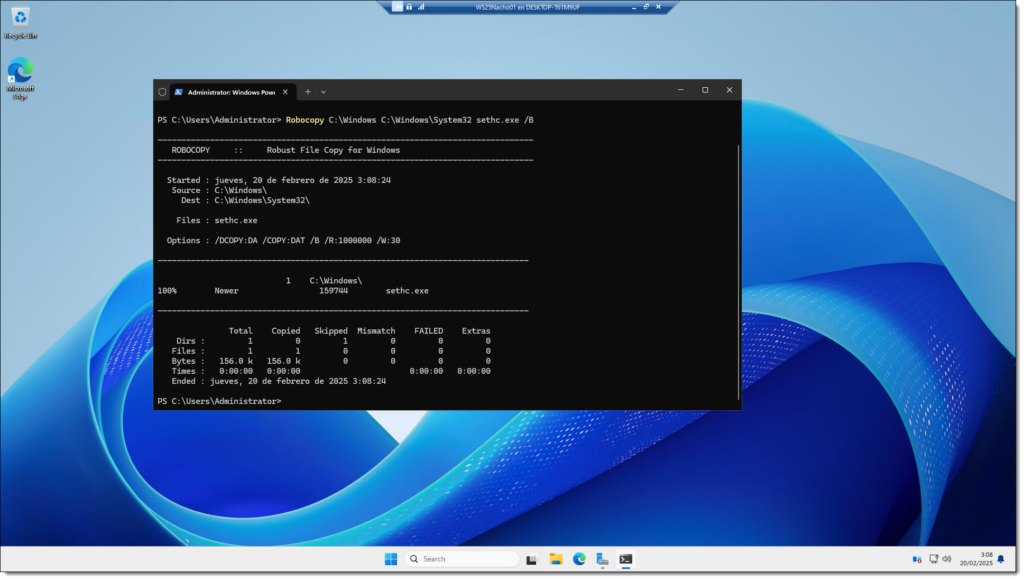Click the shield icon left of terminal tab

(162, 92)
